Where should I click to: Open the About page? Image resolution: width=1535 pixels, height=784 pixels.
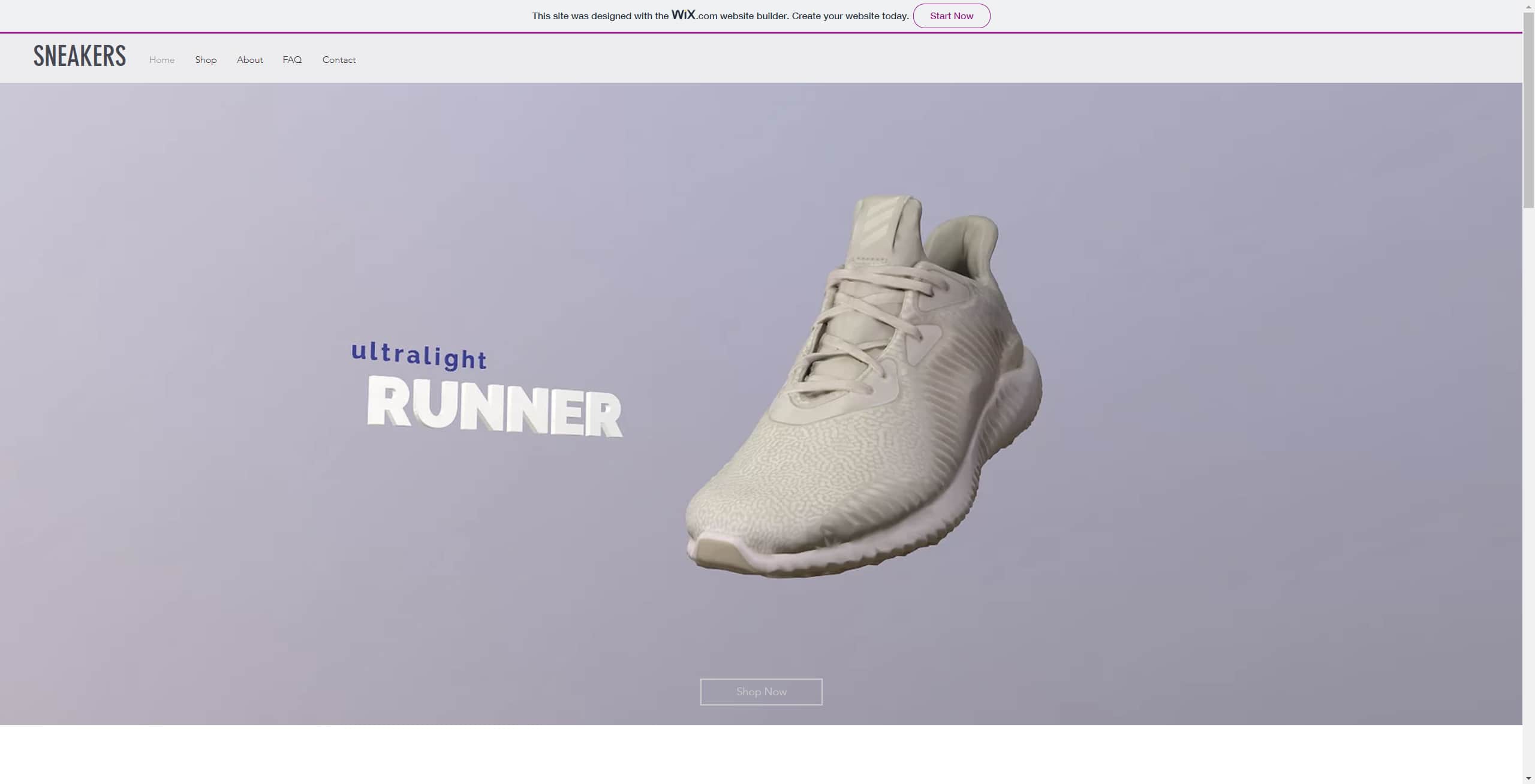[x=249, y=60]
